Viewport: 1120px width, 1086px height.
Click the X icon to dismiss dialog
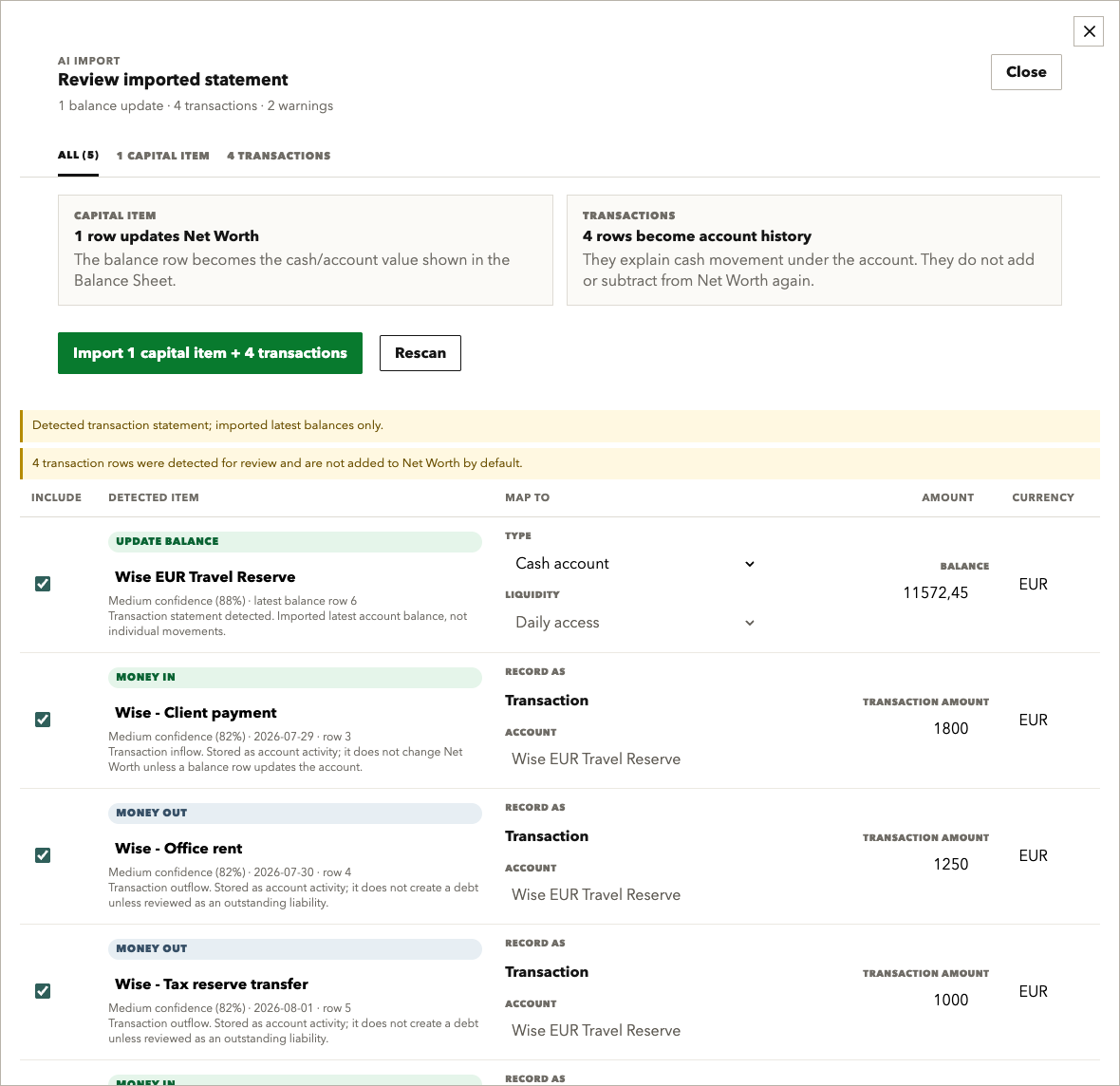(1089, 31)
